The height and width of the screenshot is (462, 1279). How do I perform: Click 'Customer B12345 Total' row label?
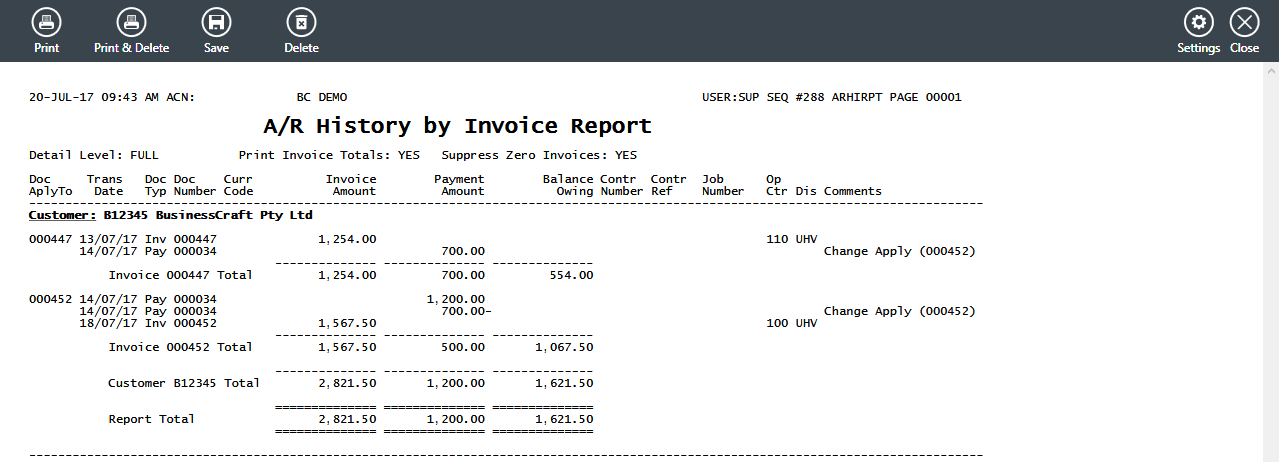click(184, 383)
